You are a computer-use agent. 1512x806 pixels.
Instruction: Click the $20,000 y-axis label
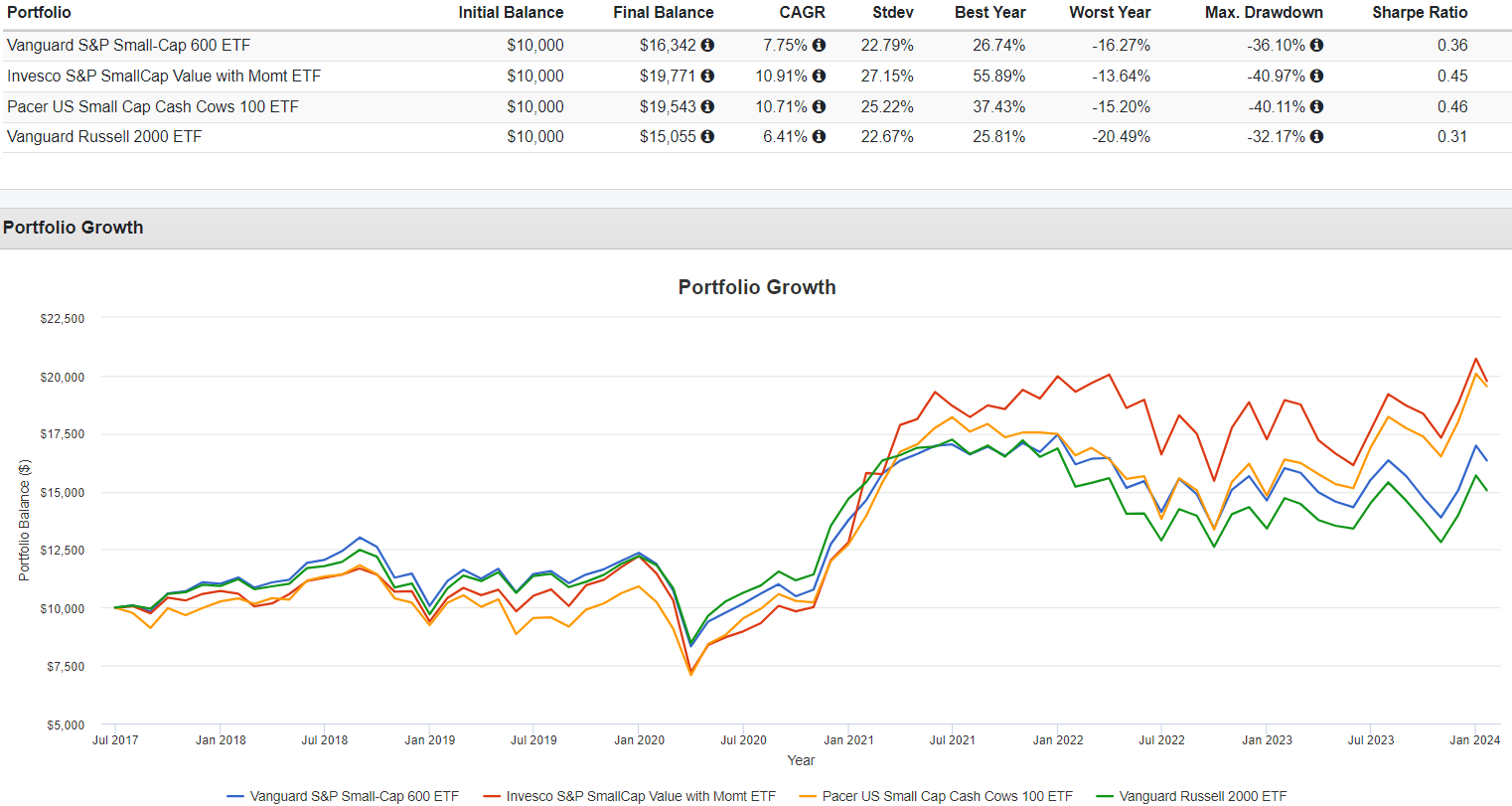pos(62,377)
